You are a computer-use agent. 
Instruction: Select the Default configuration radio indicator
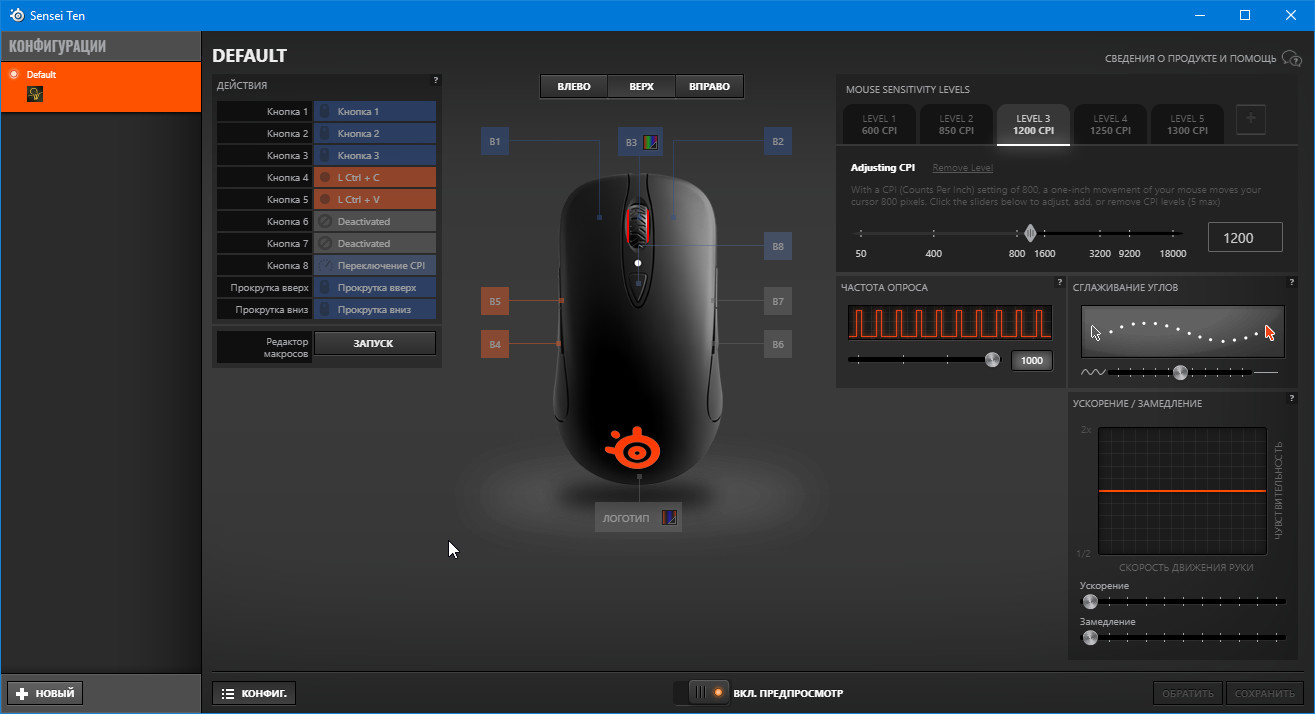[14, 75]
